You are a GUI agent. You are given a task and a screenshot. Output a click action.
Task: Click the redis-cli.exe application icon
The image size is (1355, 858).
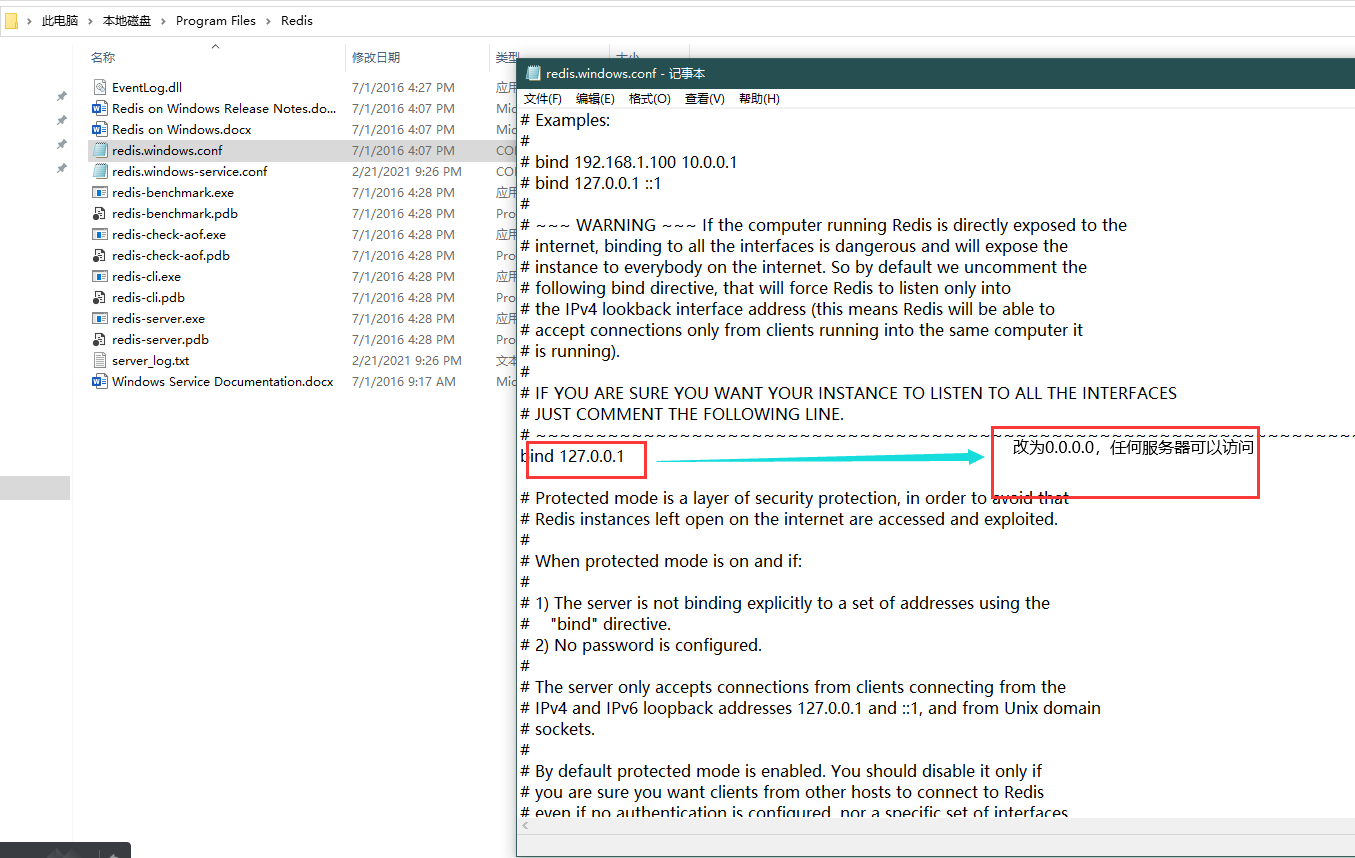click(99, 276)
